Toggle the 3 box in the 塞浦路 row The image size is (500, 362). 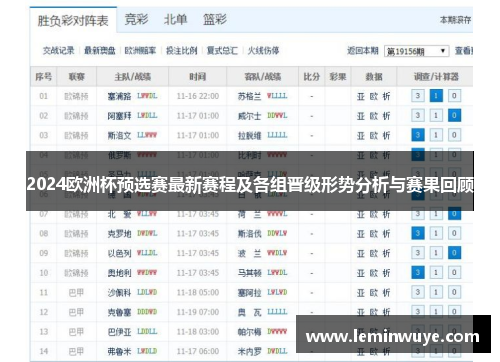click(x=418, y=96)
